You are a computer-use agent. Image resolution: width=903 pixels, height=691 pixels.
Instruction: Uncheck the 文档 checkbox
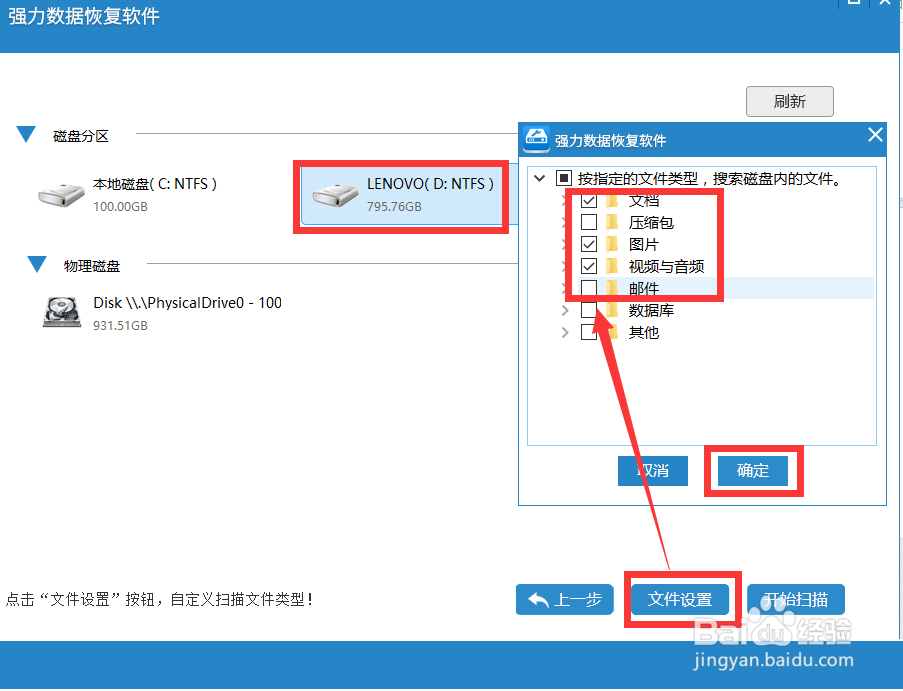point(589,200)
